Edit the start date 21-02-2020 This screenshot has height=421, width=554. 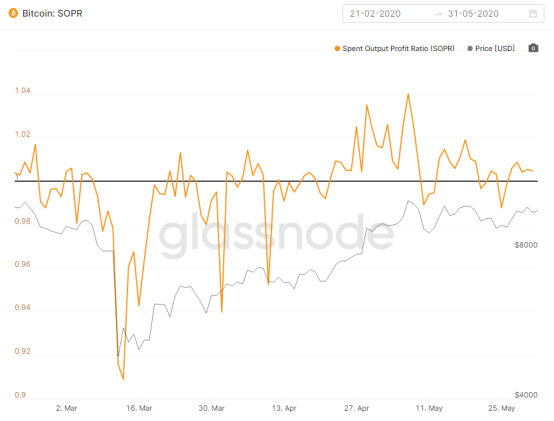click(x=375, y=14)
